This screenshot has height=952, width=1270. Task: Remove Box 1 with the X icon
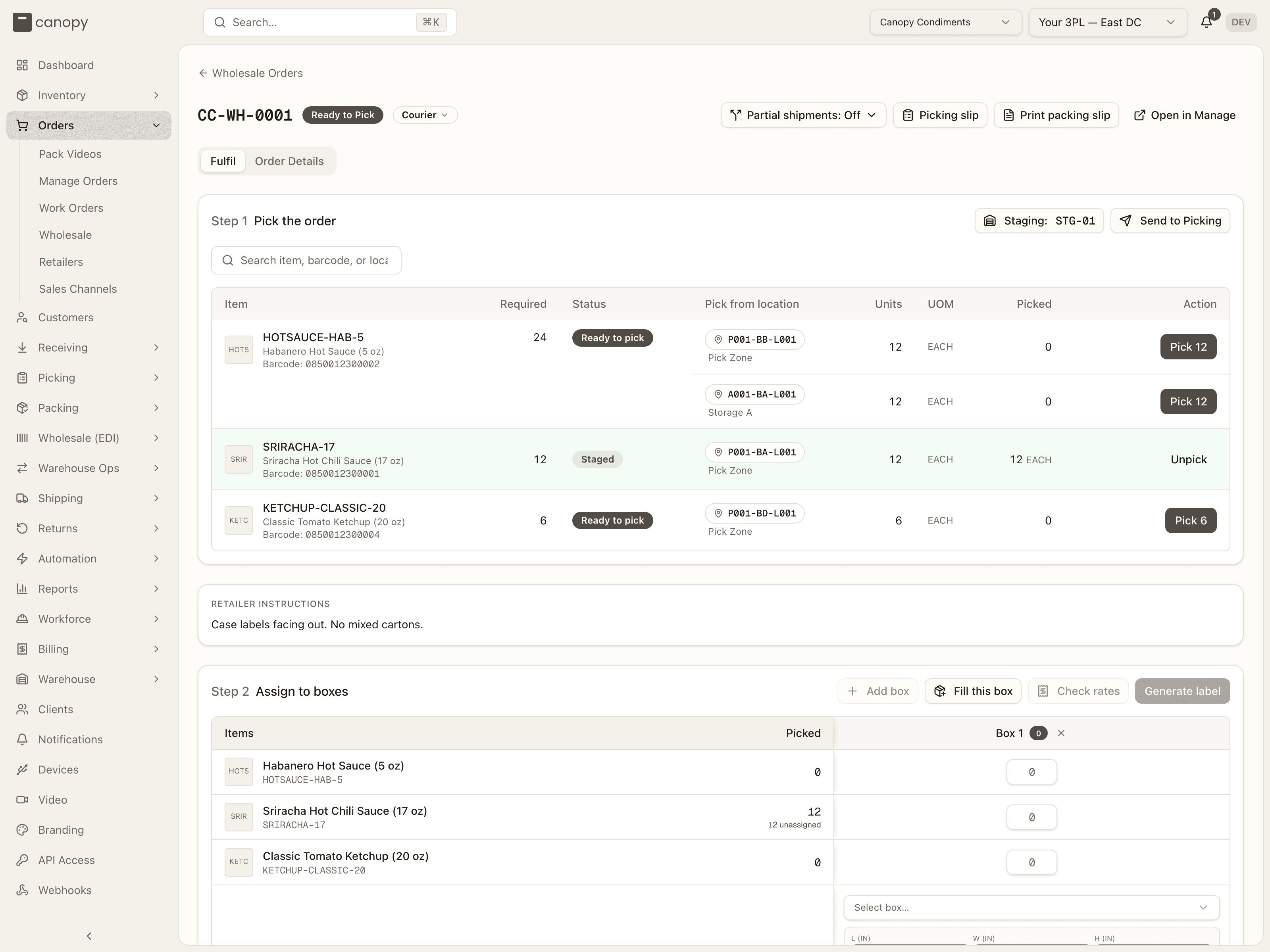(1061, 733)
